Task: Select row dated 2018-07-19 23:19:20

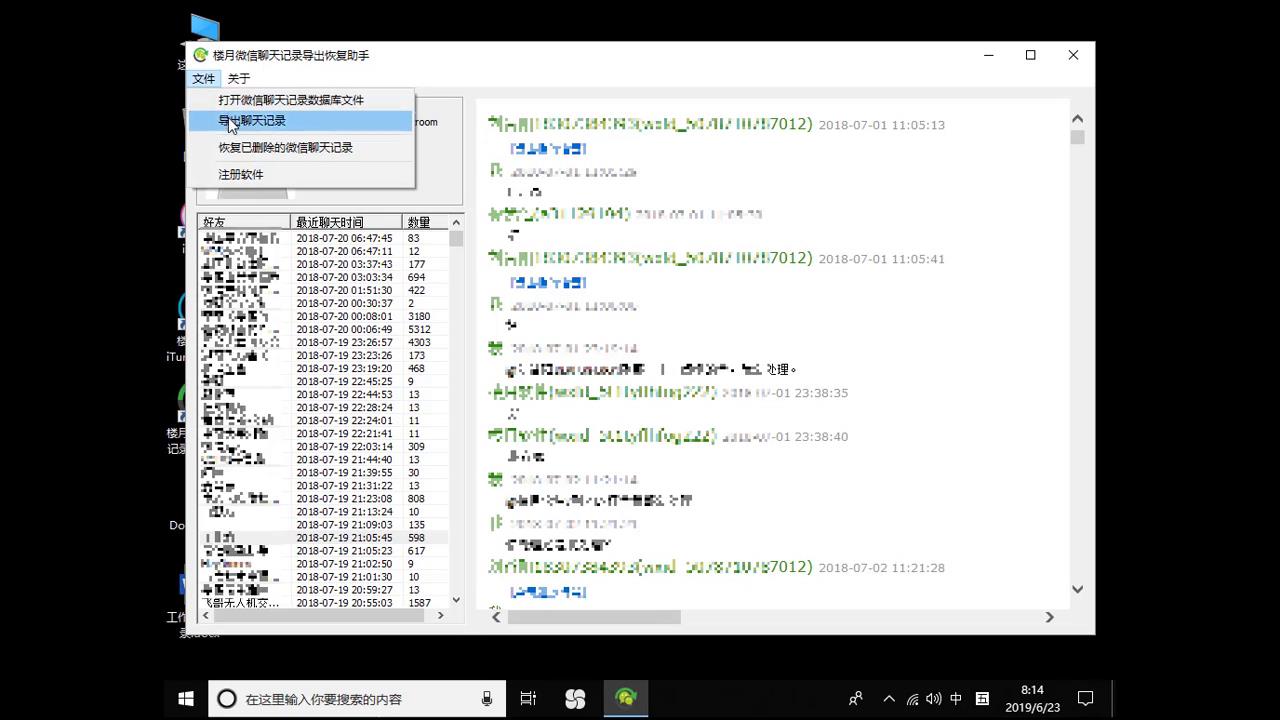Action: [x=323, y=369]
